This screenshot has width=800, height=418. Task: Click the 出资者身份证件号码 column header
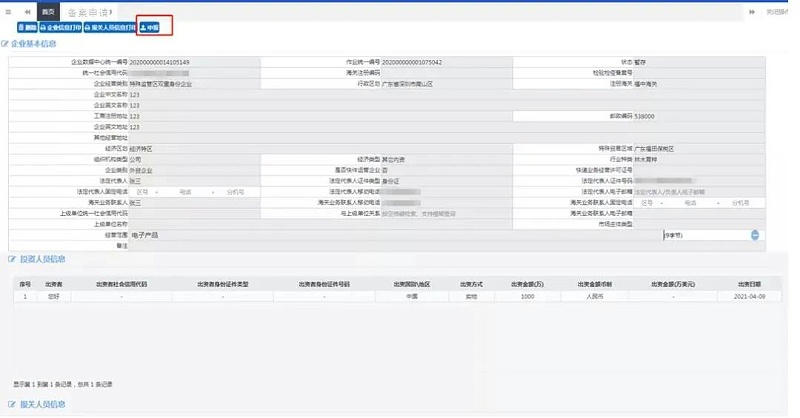coord(324,284)
